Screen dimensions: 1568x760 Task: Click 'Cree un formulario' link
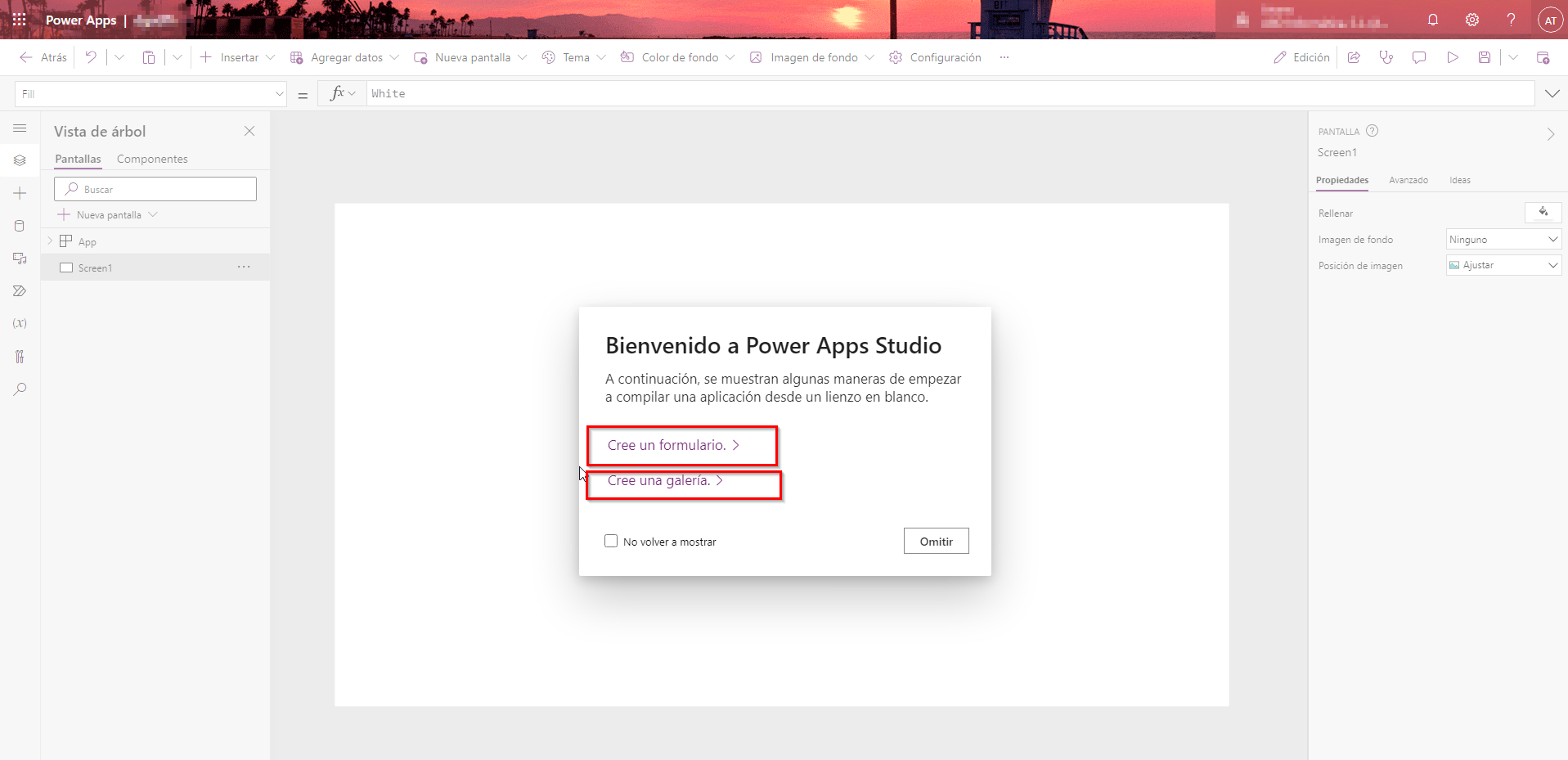[673, 445]
